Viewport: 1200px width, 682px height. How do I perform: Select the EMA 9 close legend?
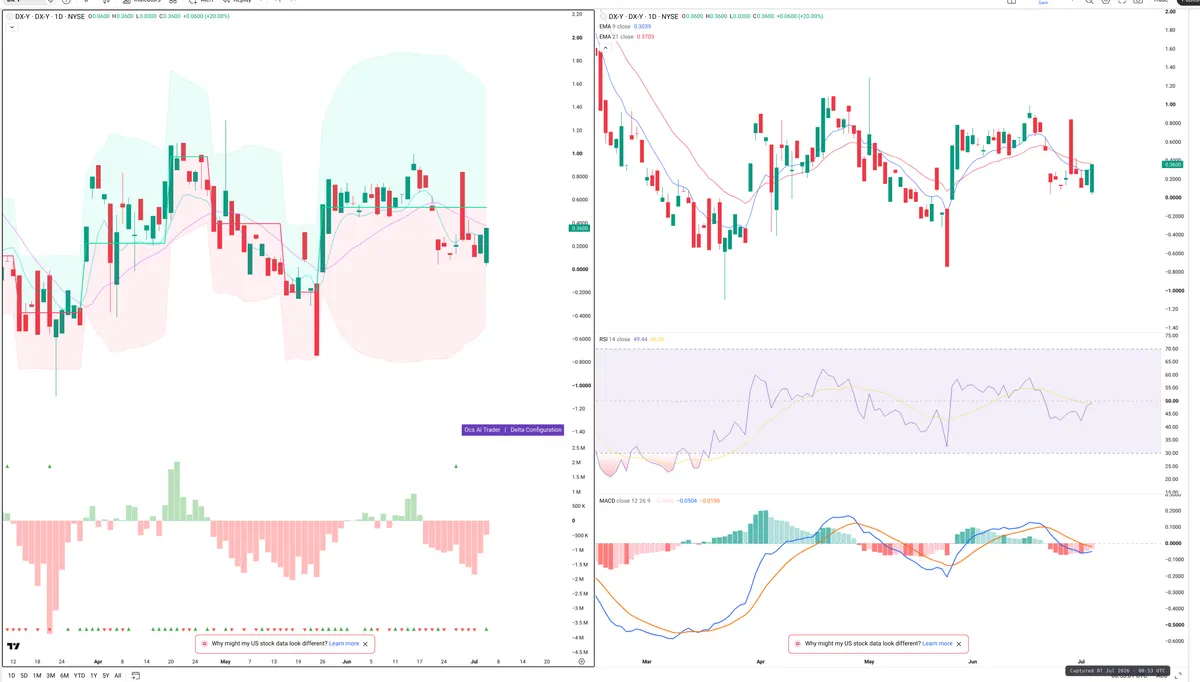click(616, 27)
